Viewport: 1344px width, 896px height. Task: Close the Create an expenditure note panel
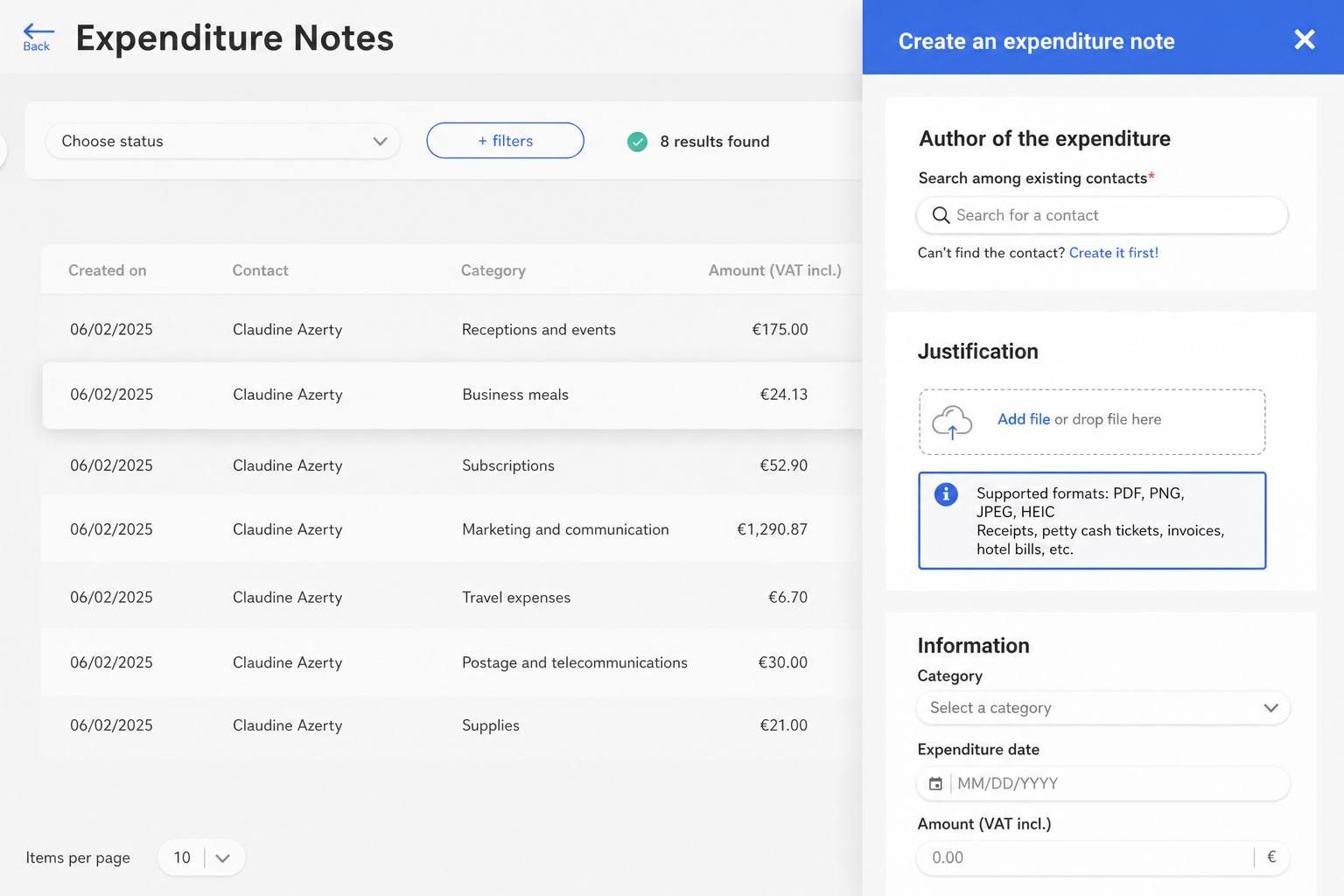(x=1304, y=39)
